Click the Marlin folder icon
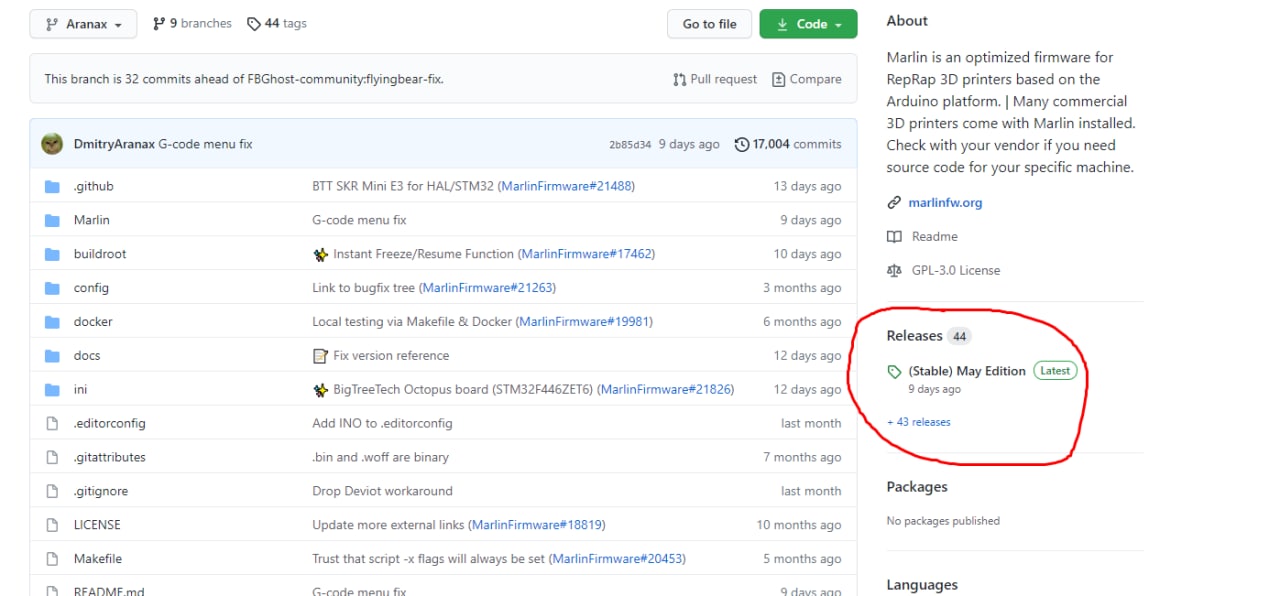 (53, 220)
